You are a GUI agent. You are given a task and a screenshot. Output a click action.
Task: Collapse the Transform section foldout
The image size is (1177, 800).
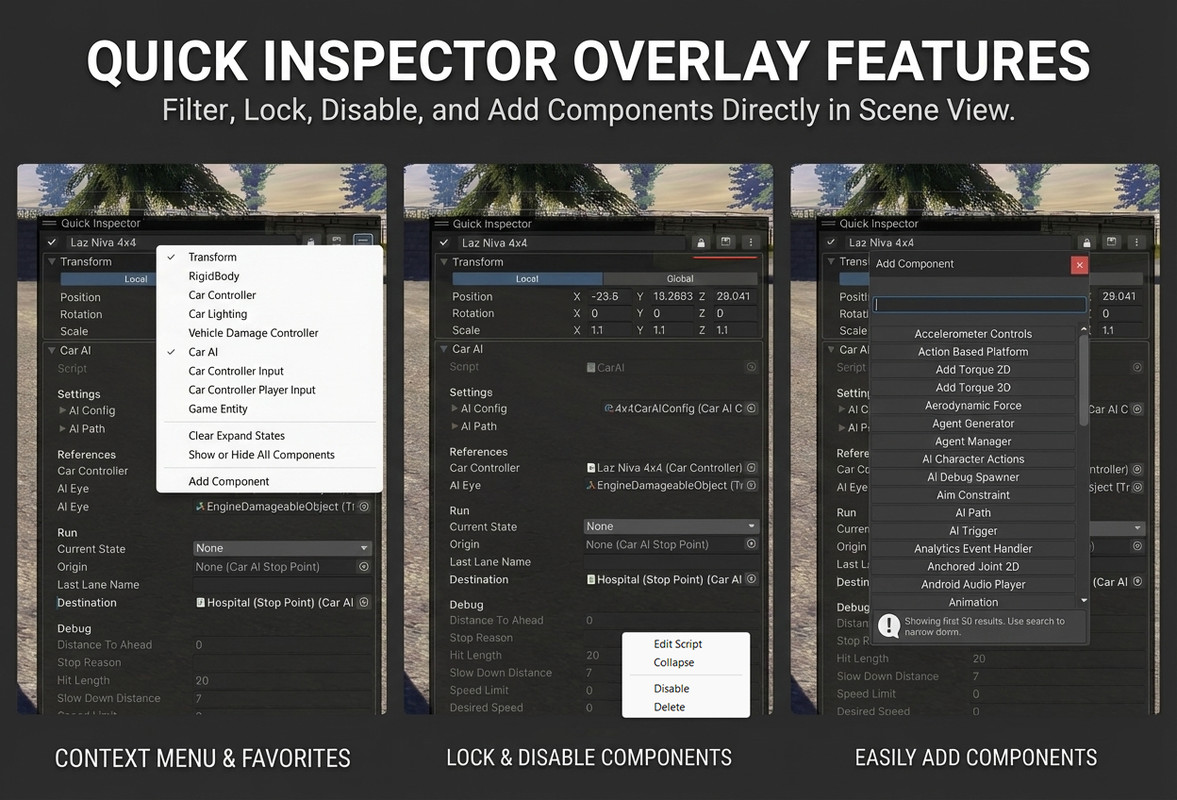[x=444, y=262]
